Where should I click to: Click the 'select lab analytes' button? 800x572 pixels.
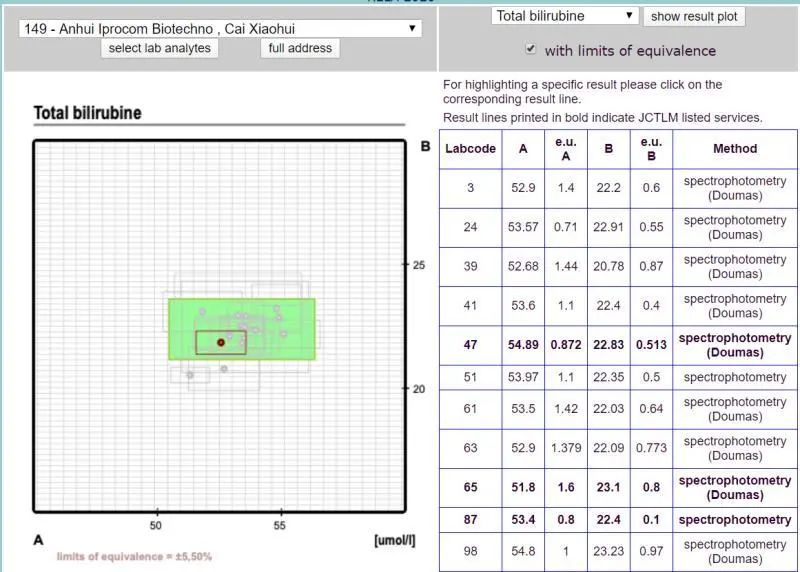tap(160, 48)
